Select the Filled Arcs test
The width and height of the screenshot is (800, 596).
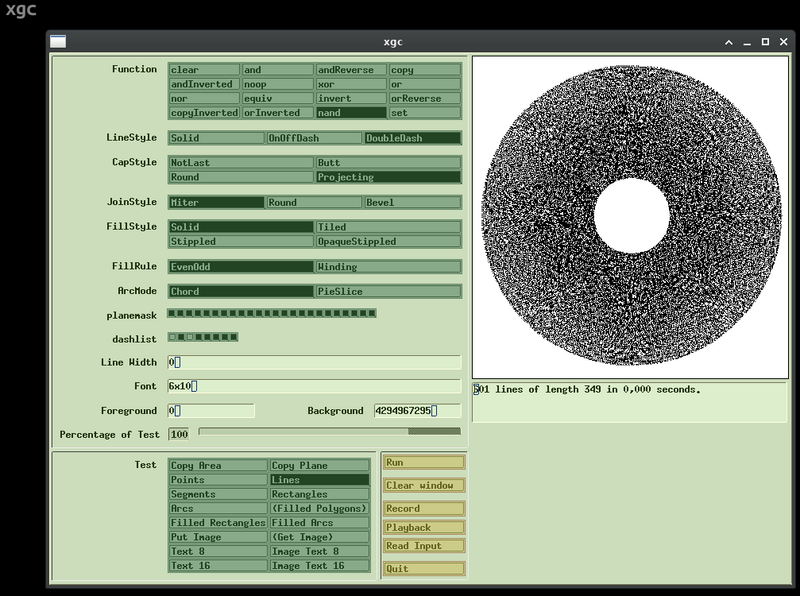coord(318,522)
